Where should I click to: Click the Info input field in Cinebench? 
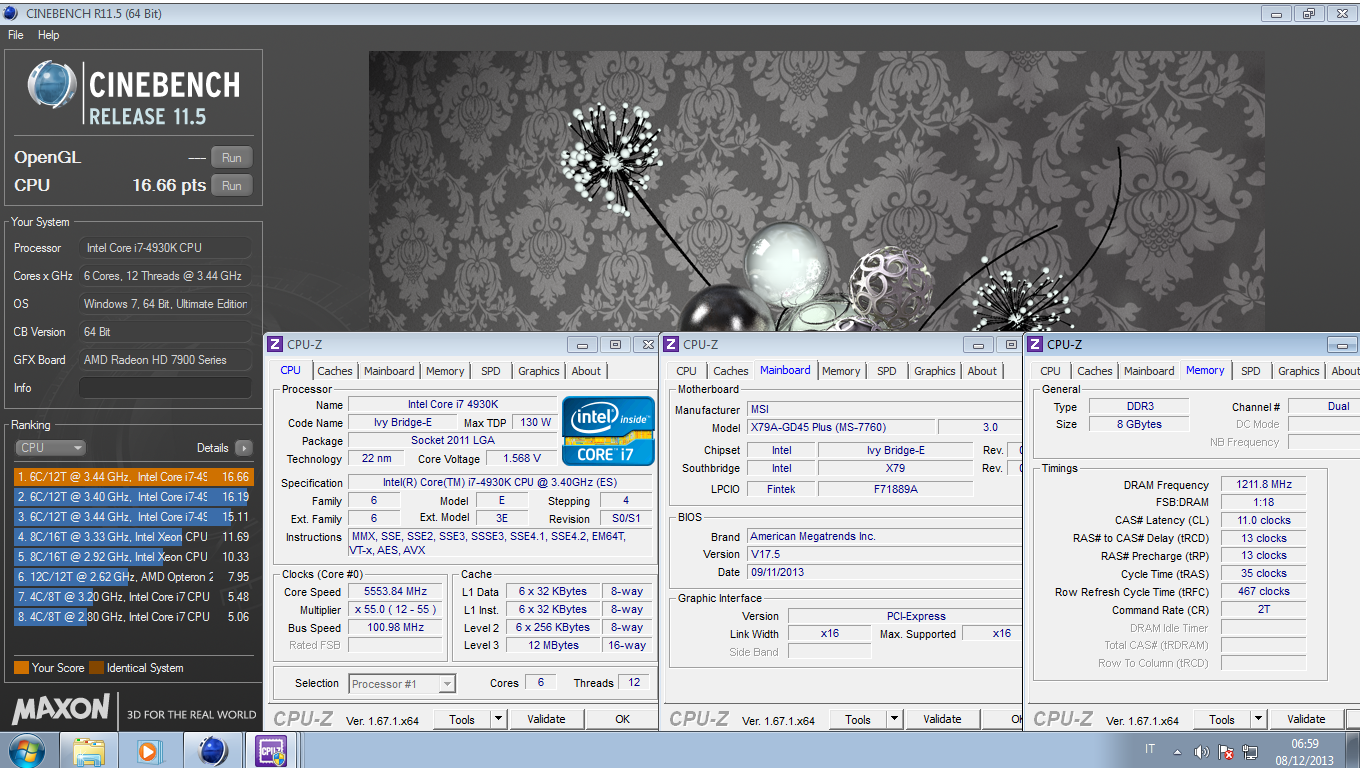pos(165,388)
